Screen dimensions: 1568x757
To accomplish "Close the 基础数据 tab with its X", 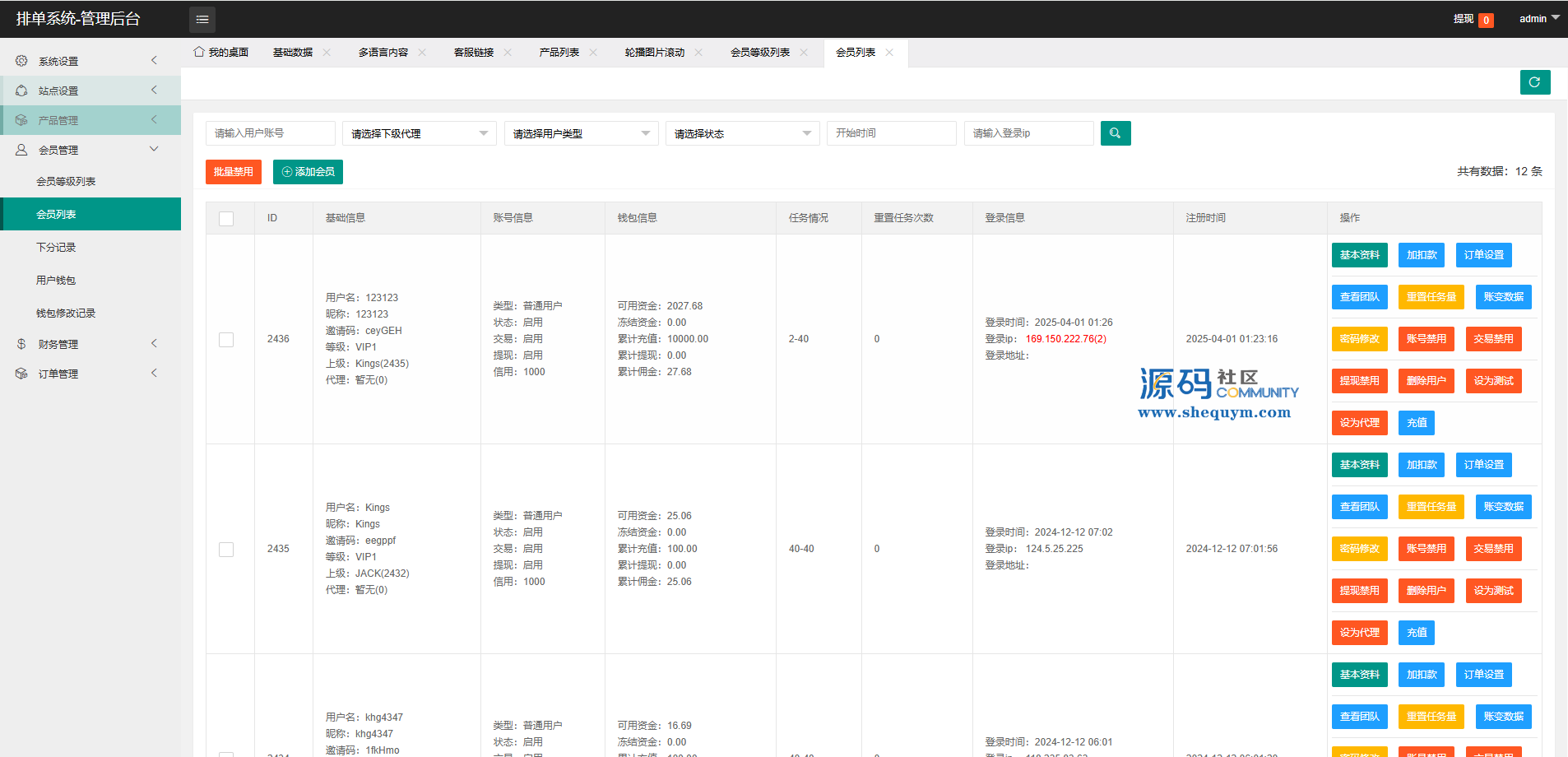I will tap(327, 53).
